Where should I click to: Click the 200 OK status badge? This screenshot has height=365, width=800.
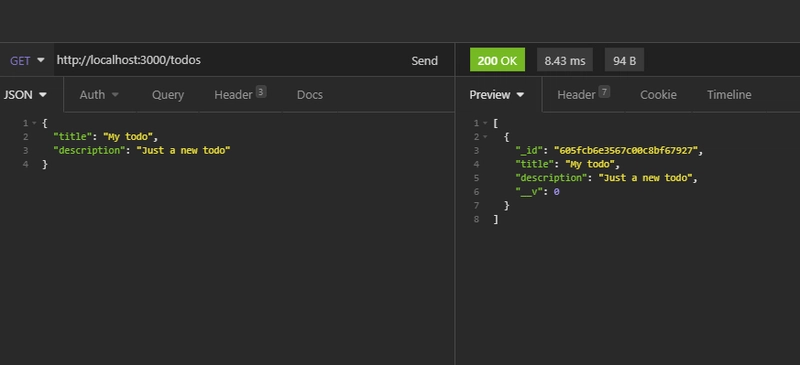click(x=497, y=60)
